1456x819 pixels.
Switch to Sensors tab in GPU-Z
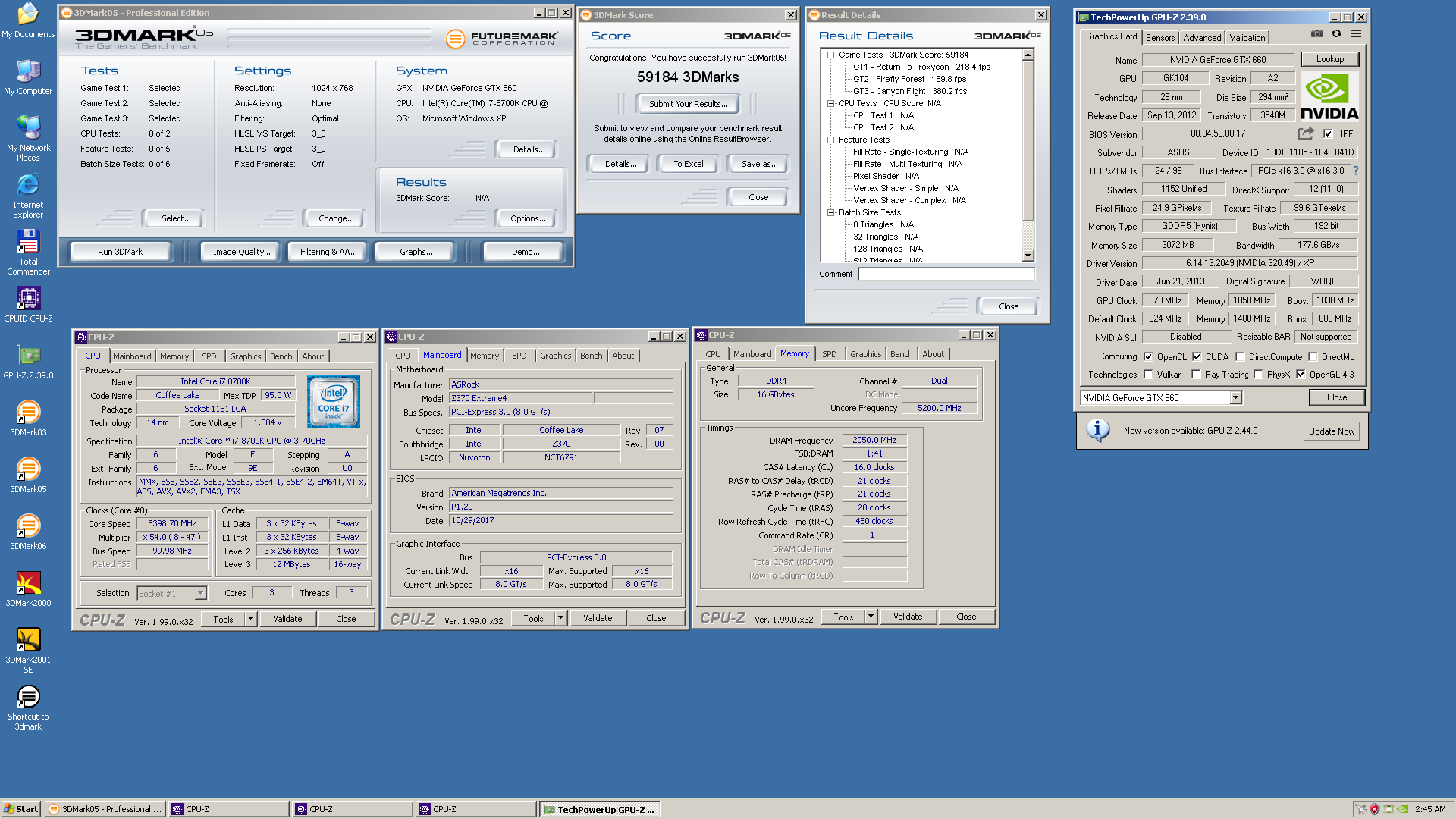(x=1160, y=37)
